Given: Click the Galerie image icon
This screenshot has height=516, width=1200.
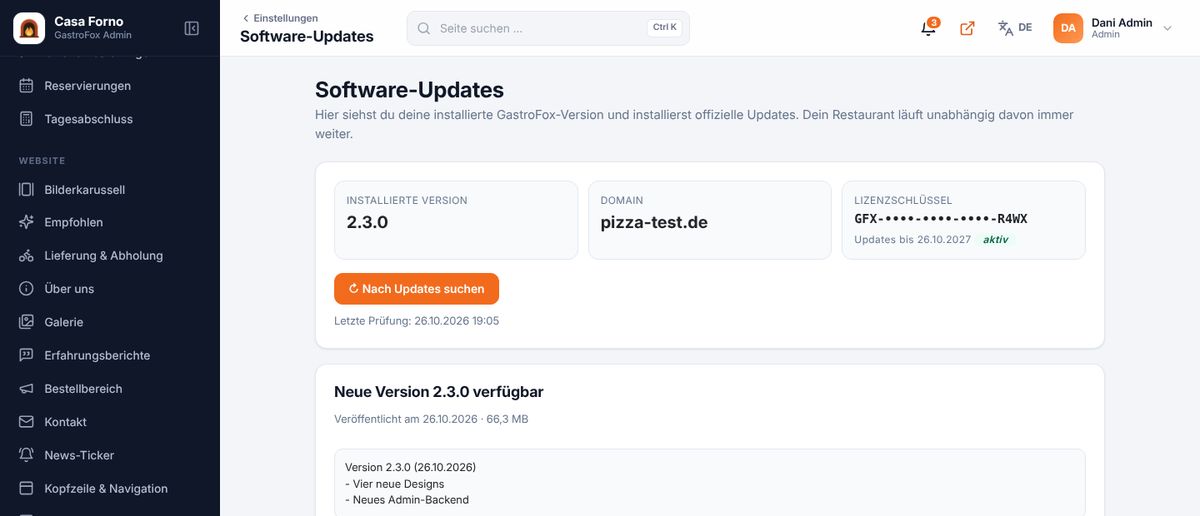Looking at the screenshot, I should coord(26,322).
